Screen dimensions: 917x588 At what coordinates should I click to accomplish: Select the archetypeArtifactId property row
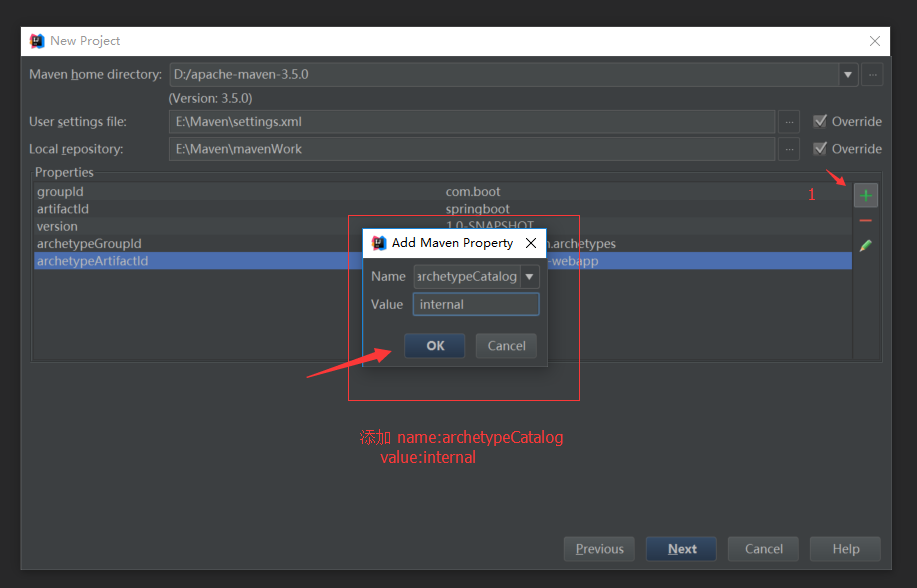pos(443,261)
